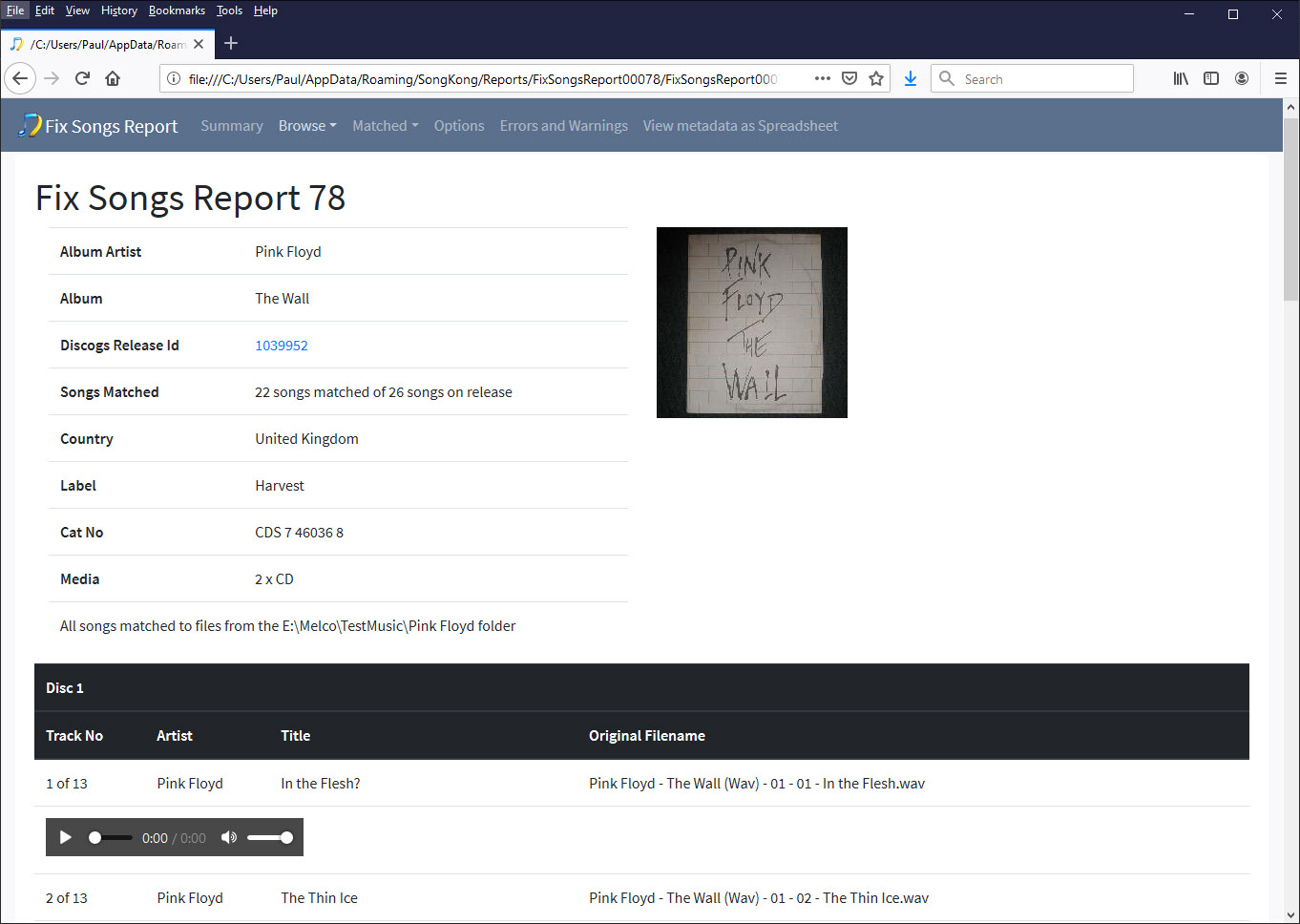Open the View menu
Image resolution: width=1300 pixels, height=924 pixels.
[77, 10]
